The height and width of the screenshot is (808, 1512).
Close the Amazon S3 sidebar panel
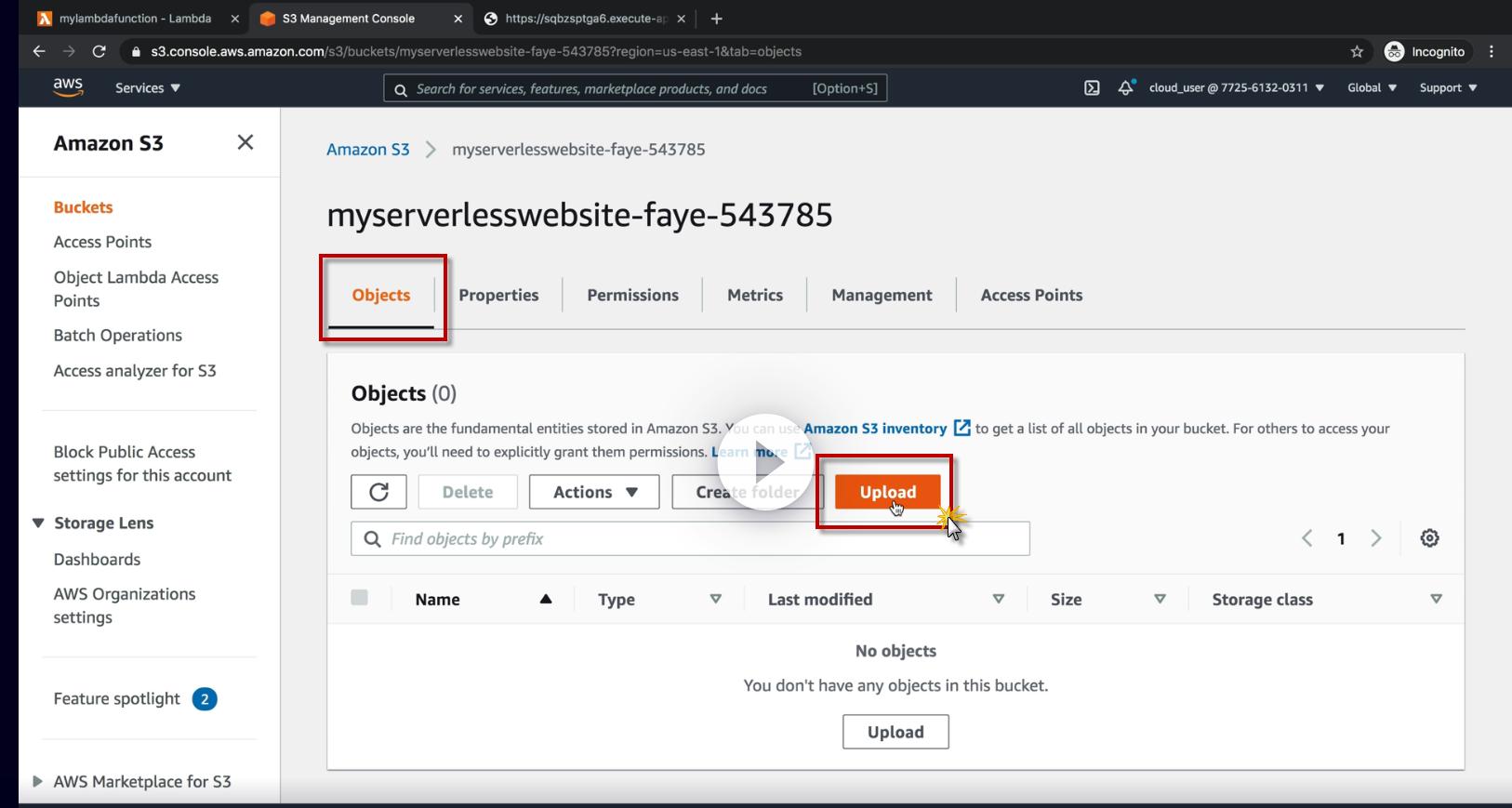pos(245,142)
